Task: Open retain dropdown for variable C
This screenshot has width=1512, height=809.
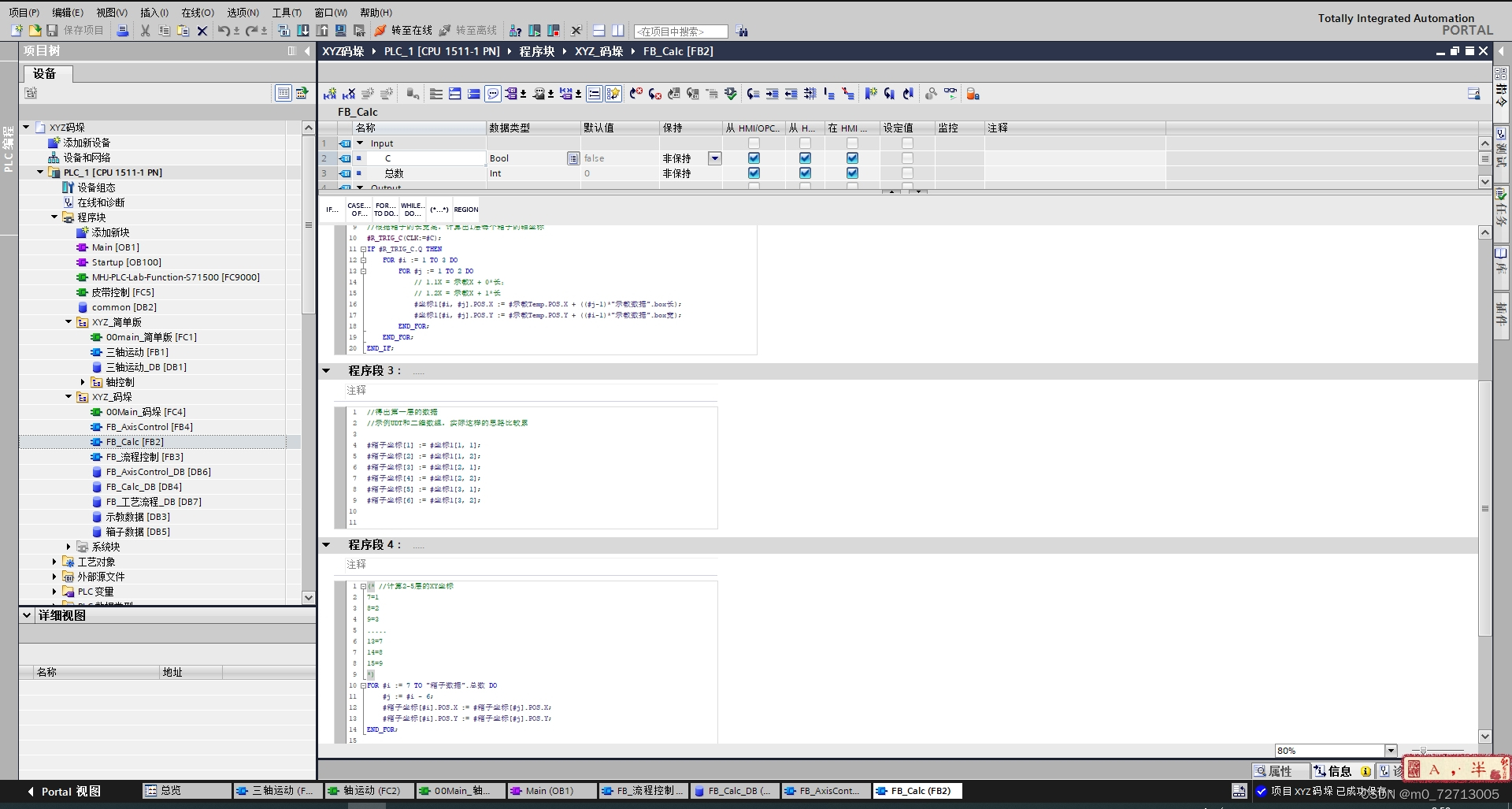Action: click(714, 158)
